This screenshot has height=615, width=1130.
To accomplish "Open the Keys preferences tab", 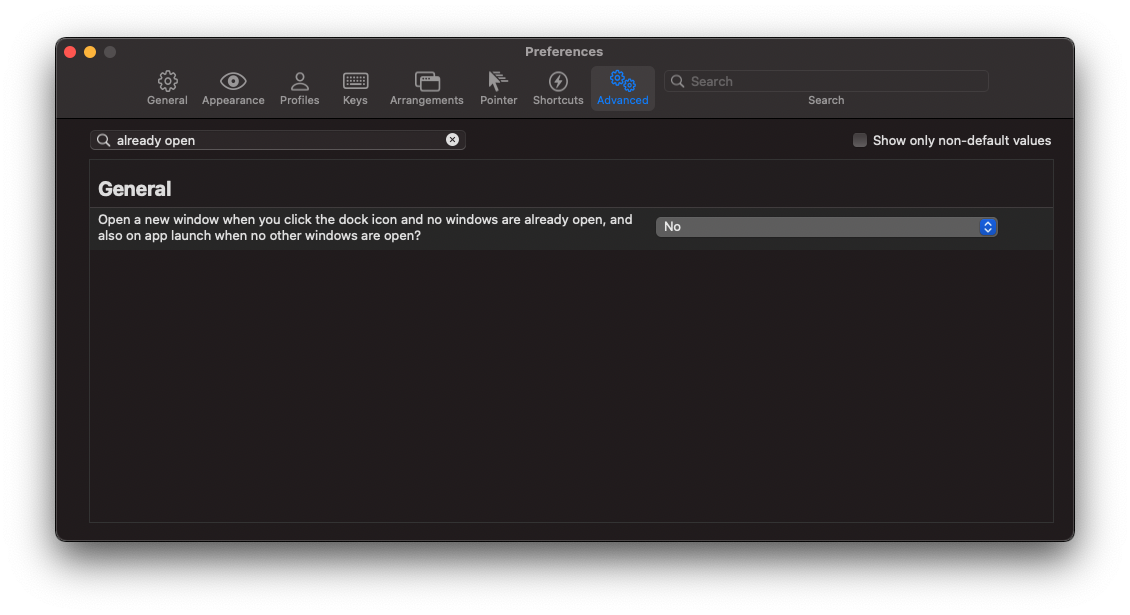I will pos(355,89).
